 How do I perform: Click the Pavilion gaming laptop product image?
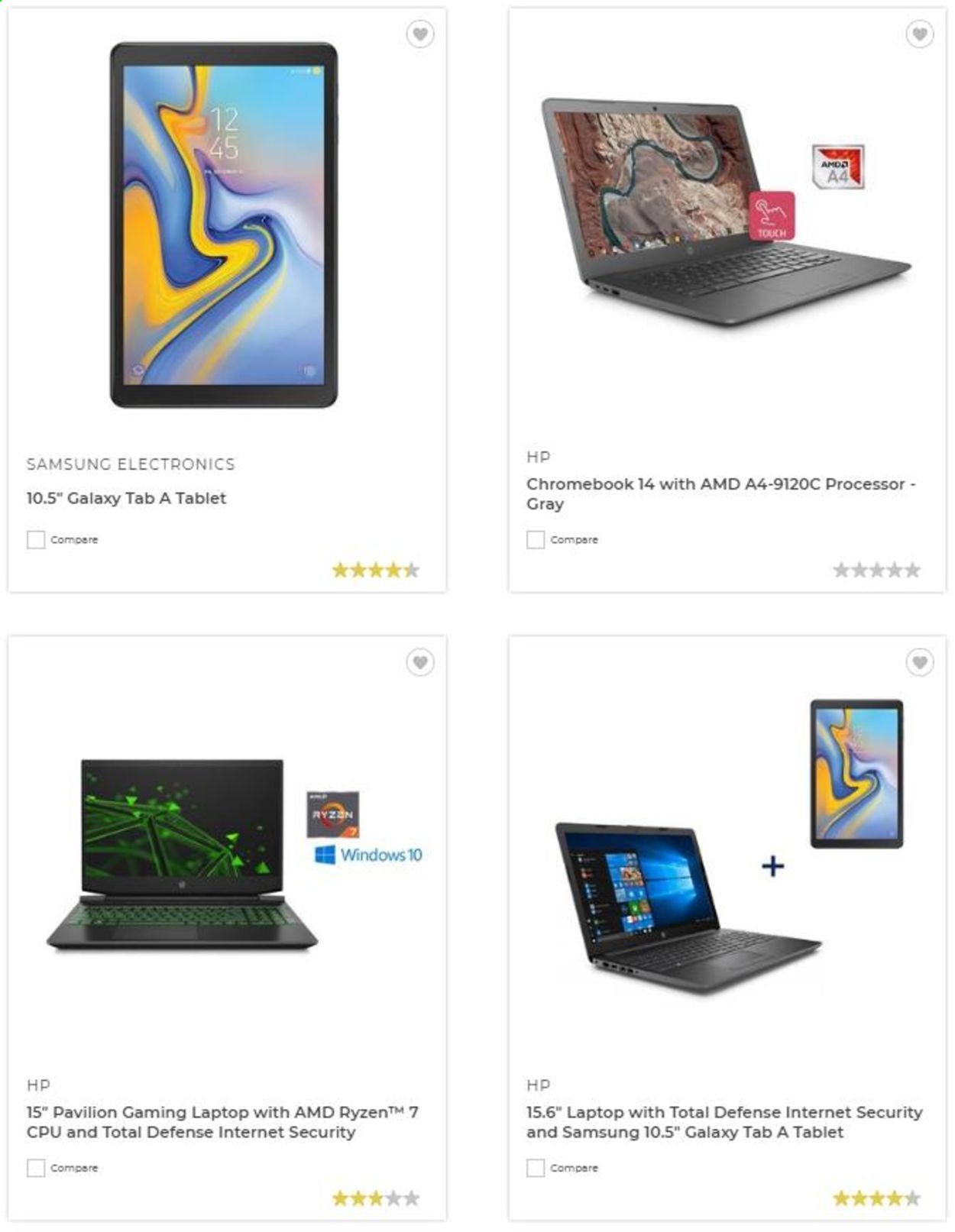click(182, 855)
